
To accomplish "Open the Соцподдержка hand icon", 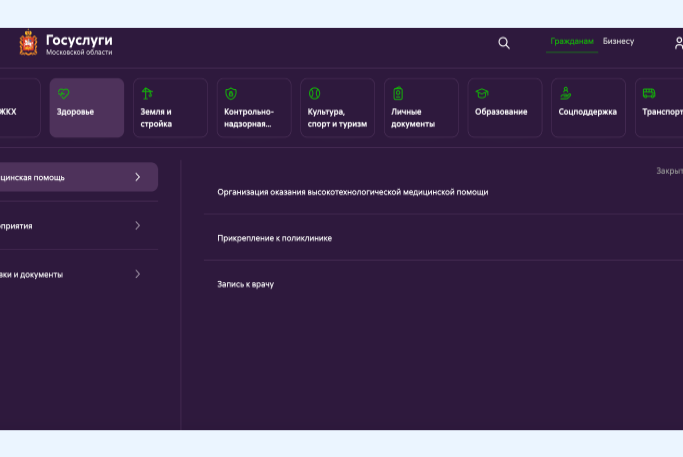I will (566, 93).
